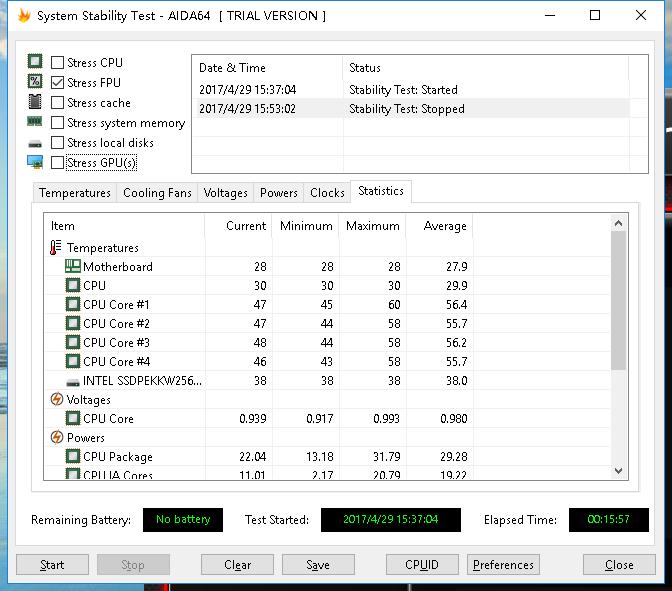Click the Current column header
Screen dimensions: 672x591
tap(239, 226)
